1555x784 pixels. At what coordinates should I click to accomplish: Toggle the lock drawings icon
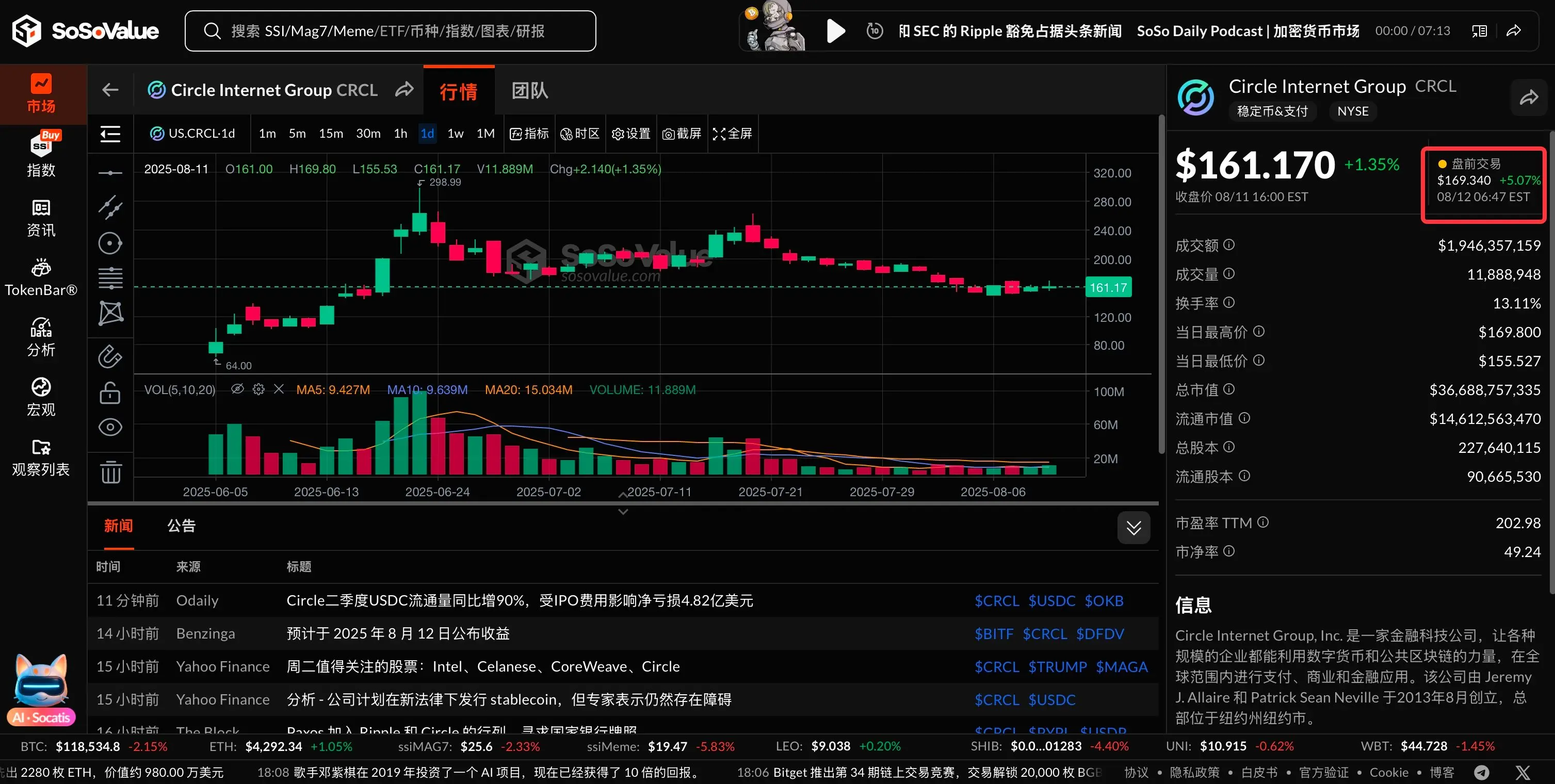110,393
